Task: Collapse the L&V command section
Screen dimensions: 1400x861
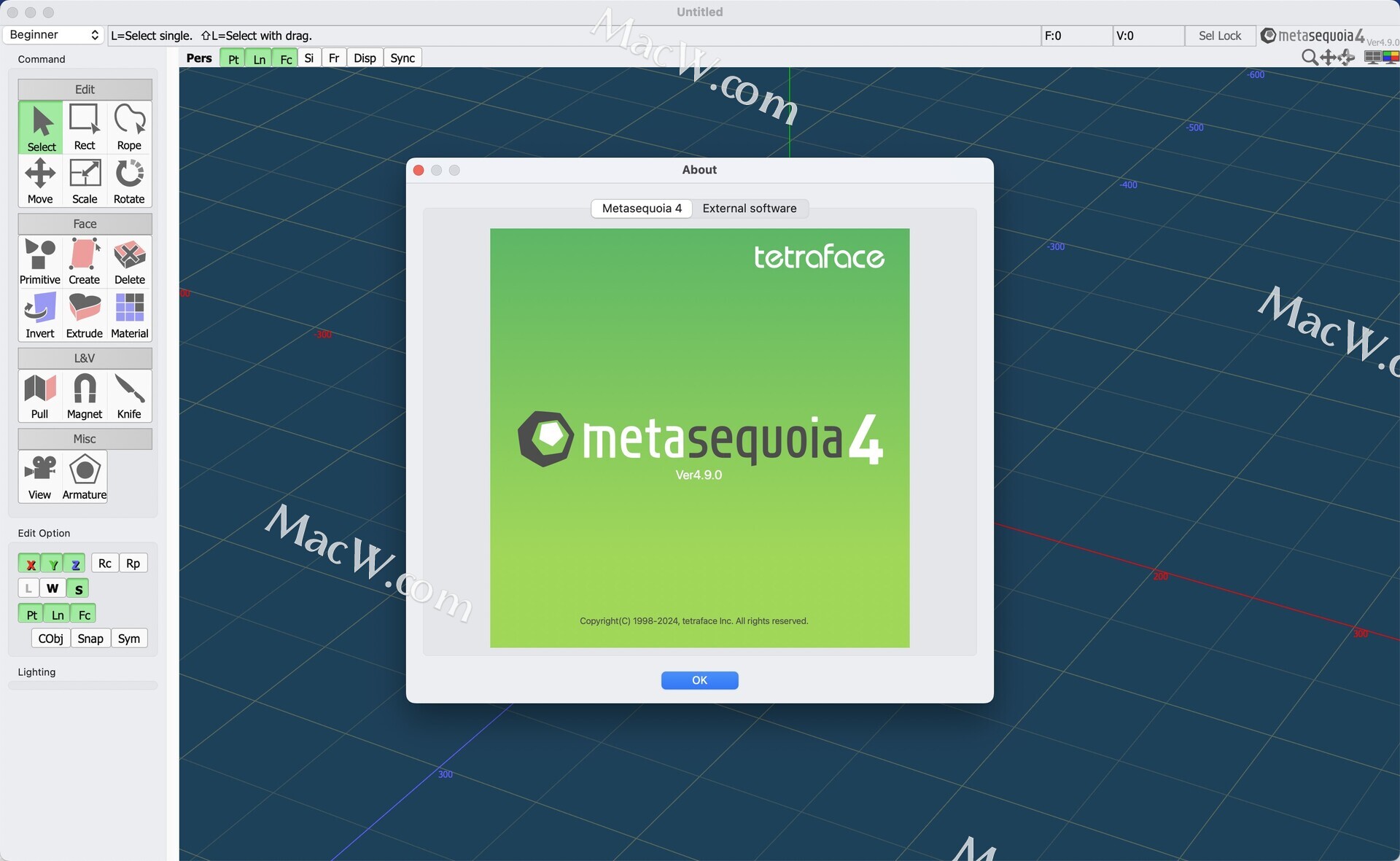Action: pos(85,358)
